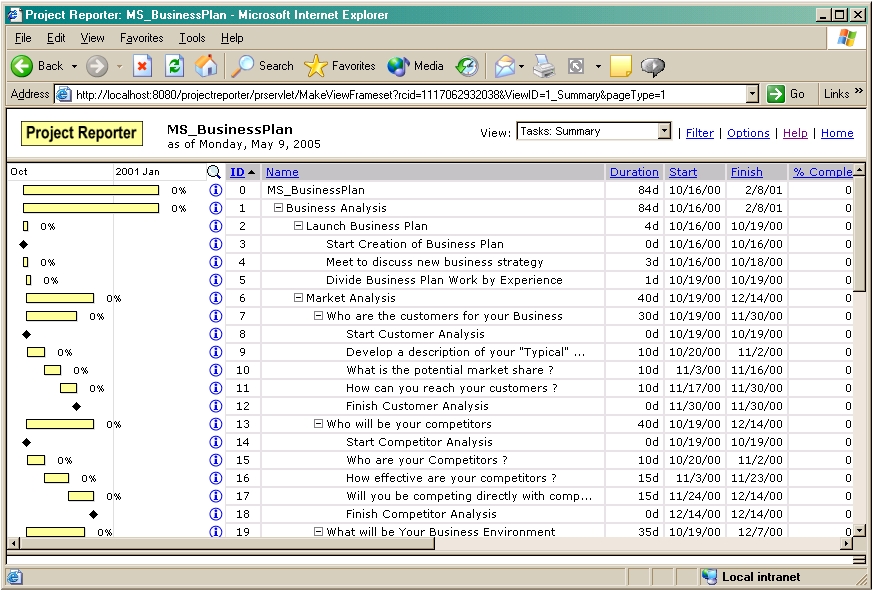Click the Gantt bar for Business Analysis
The image size is (873, 590).
[x=91, y=208]
